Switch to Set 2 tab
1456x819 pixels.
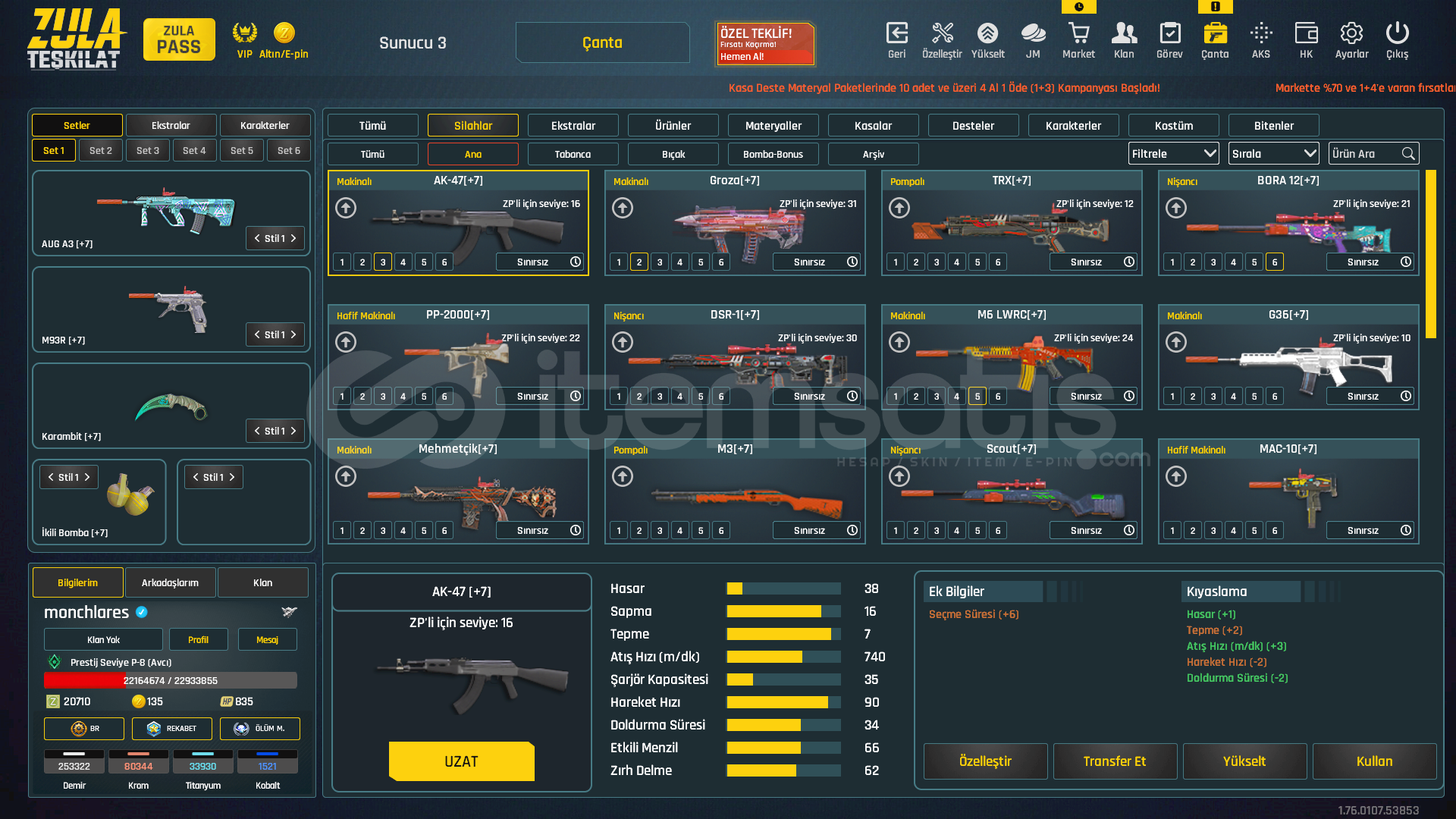(x=101, y=150)
